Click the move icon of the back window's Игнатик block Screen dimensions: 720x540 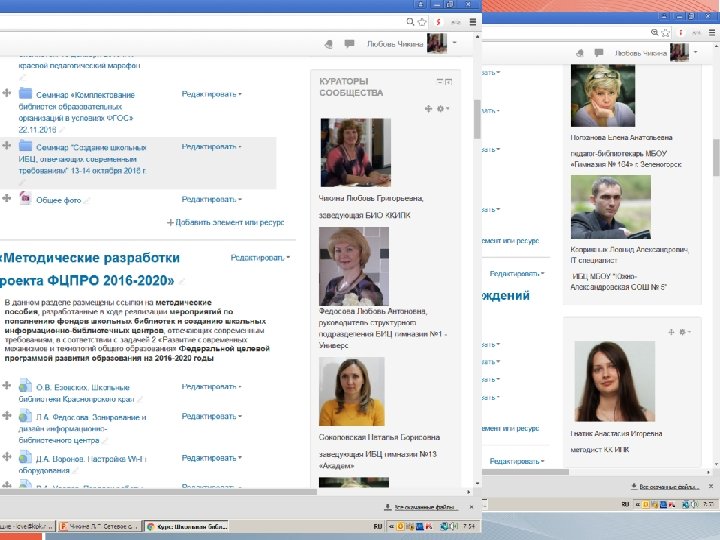tap(671, 332)
